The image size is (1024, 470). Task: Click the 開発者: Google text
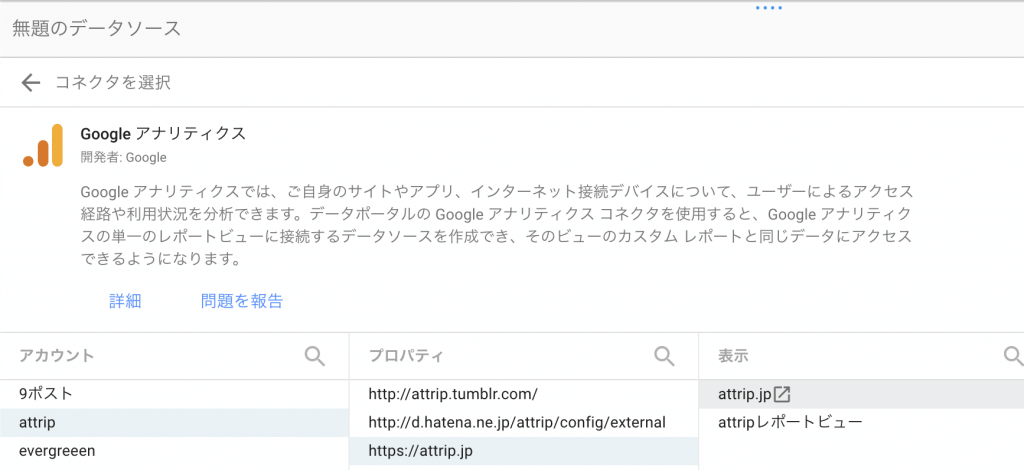click(123, 157)
